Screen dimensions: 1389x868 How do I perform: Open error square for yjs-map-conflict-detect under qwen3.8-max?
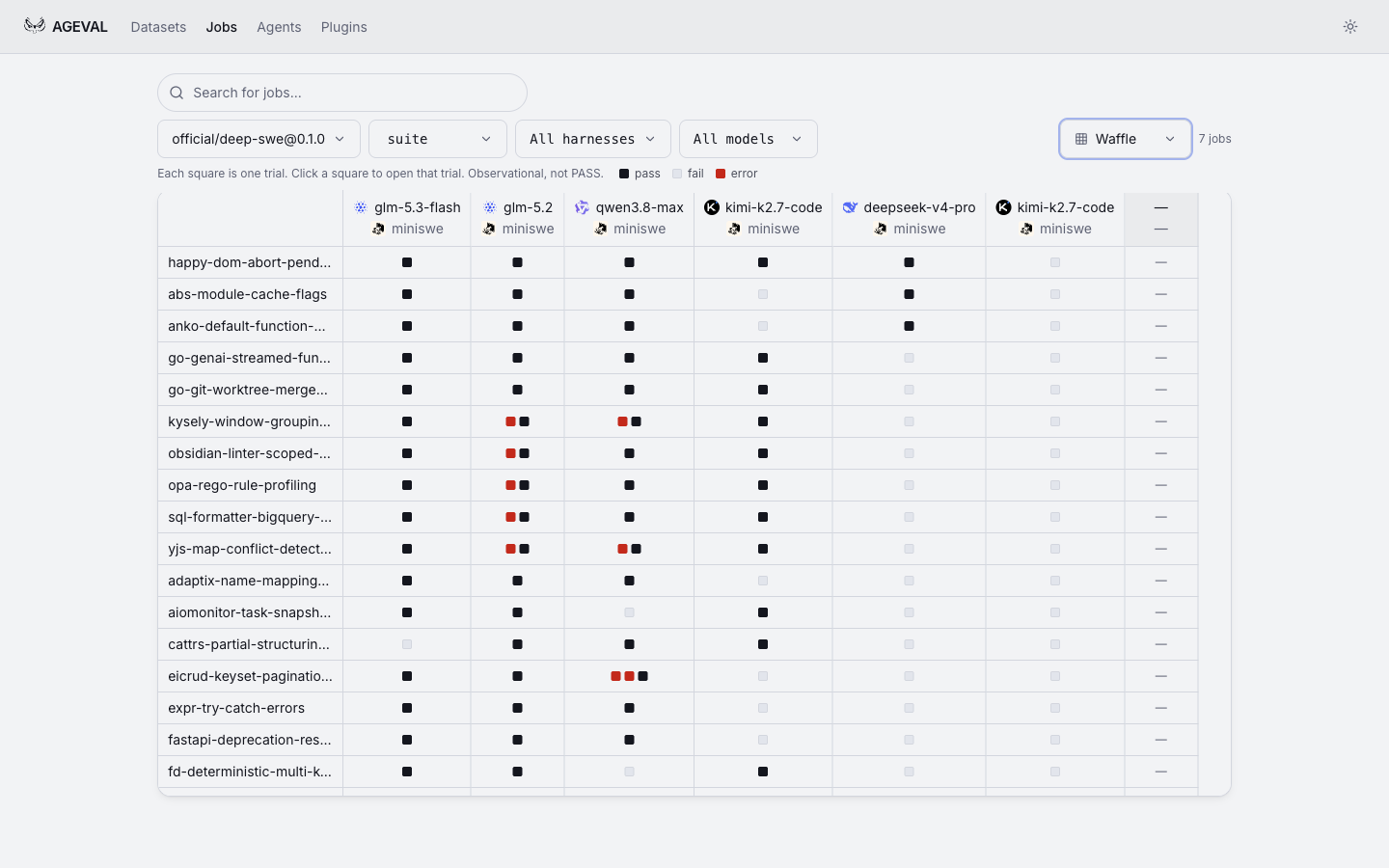click(x=623, y=549)
